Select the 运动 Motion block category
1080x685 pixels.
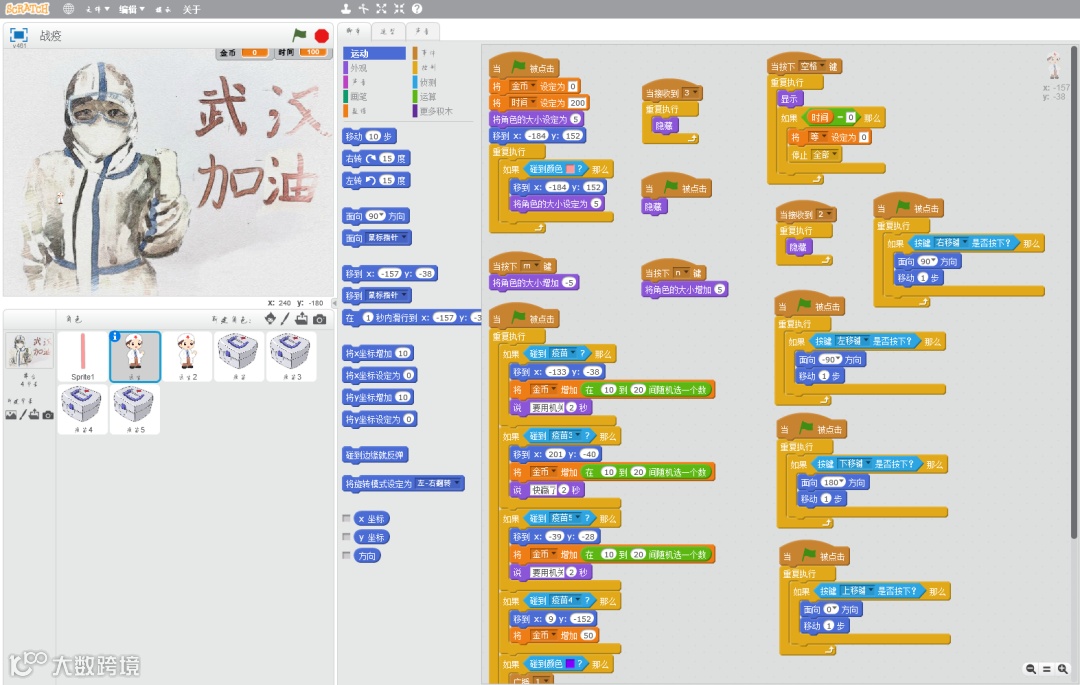click(375, 54)
